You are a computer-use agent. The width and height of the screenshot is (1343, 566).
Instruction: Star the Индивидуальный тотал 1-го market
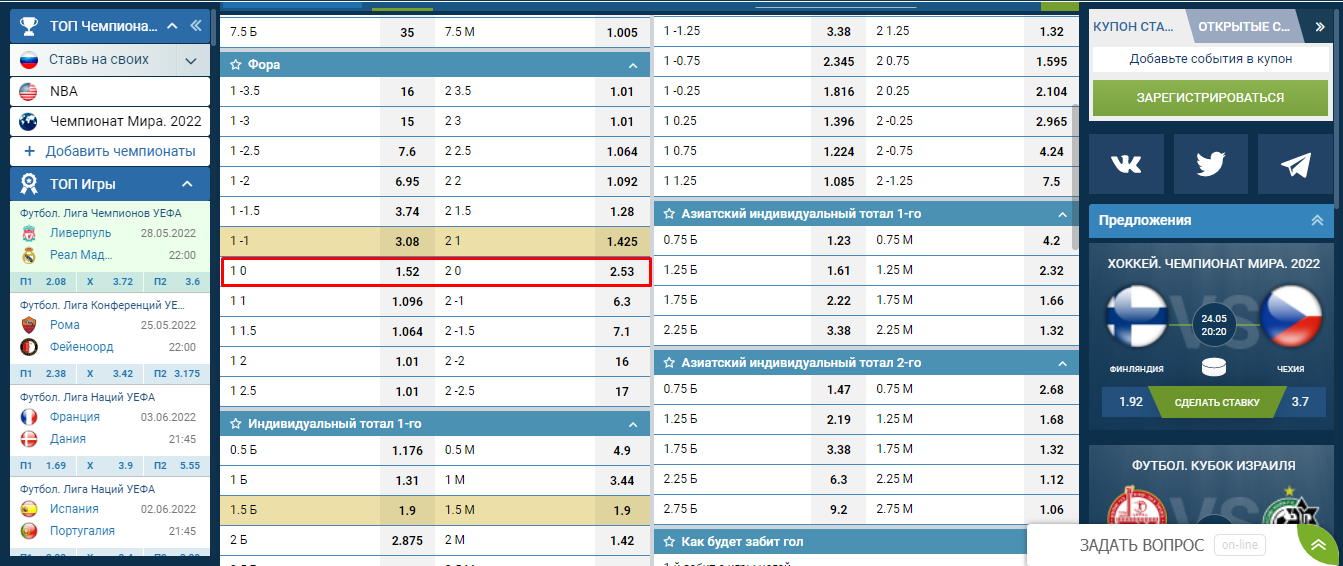coord(236,424)
